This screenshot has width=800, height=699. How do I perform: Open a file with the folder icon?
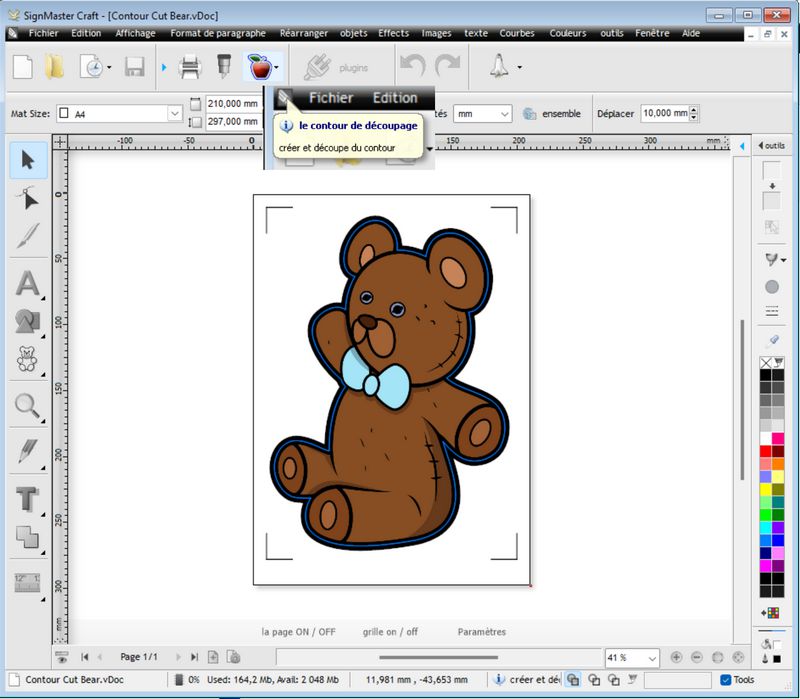point(55,67)
